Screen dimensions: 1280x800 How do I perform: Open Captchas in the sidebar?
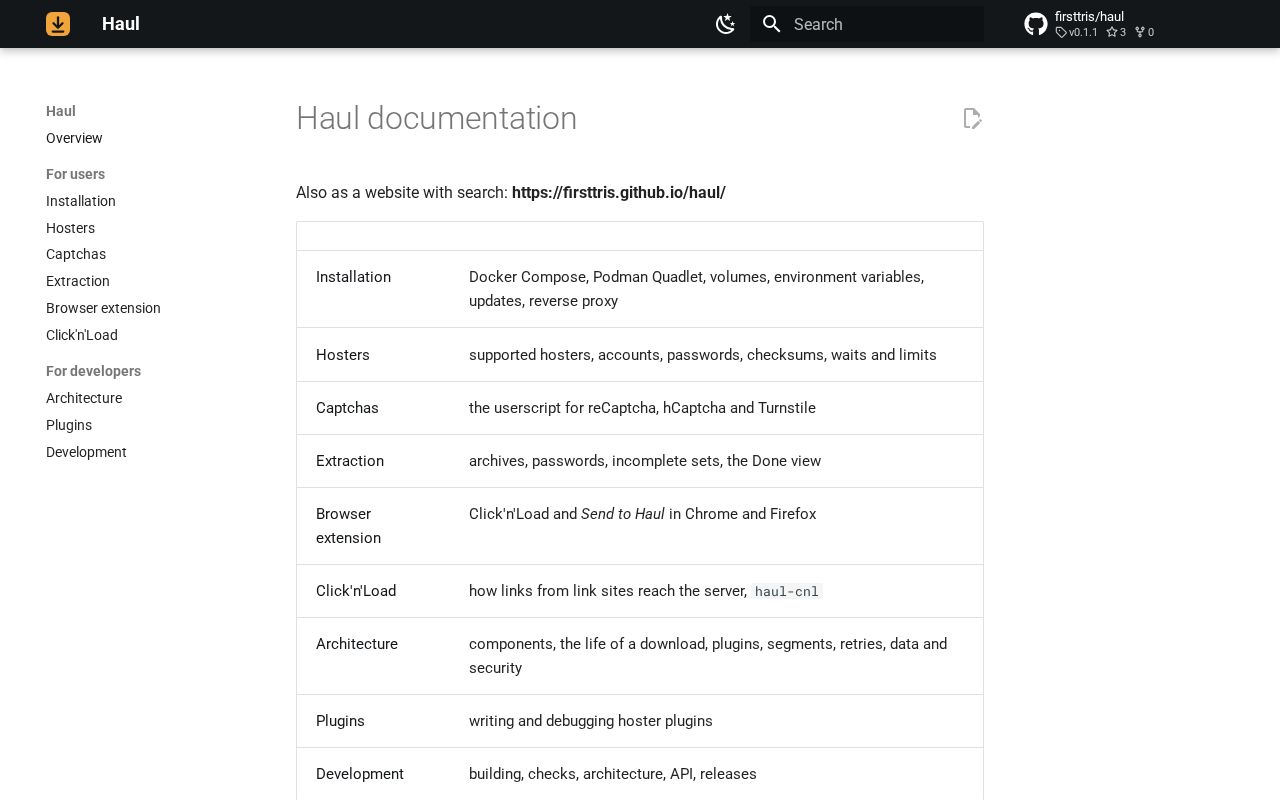[x=76, y=254]
